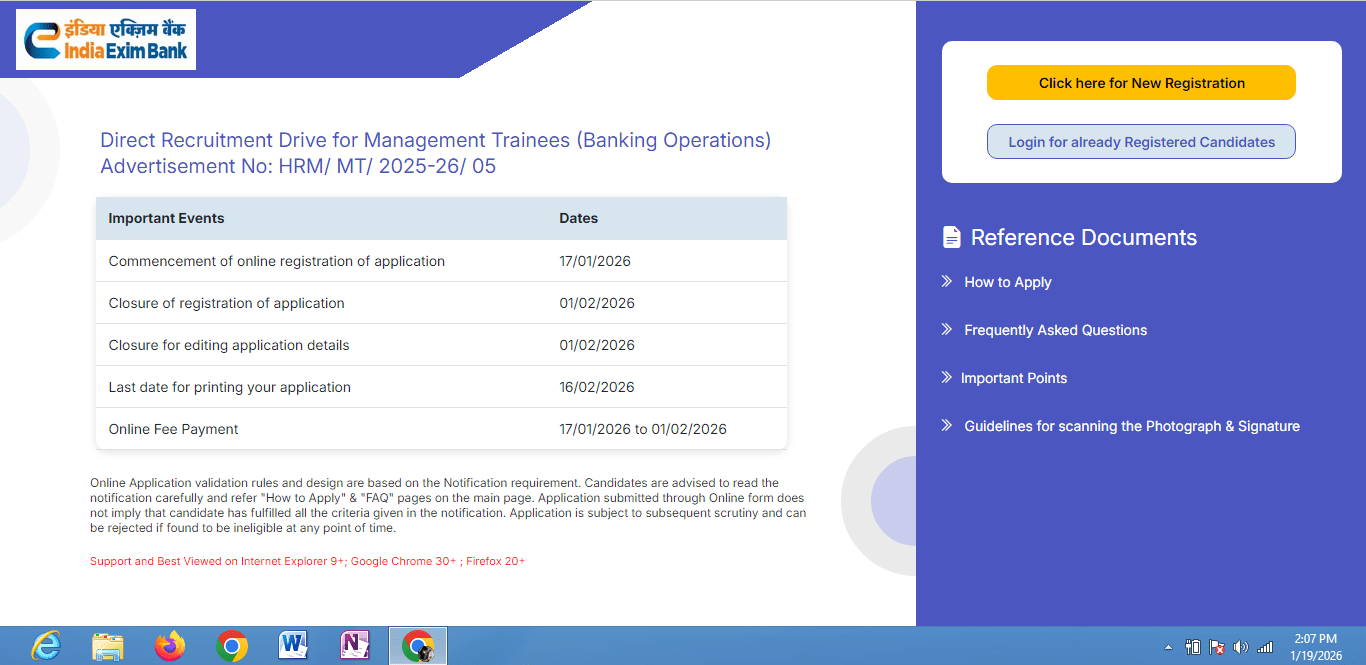
Task: Launch Internet Explorer from the taskbar
Action: click(45, 646)
